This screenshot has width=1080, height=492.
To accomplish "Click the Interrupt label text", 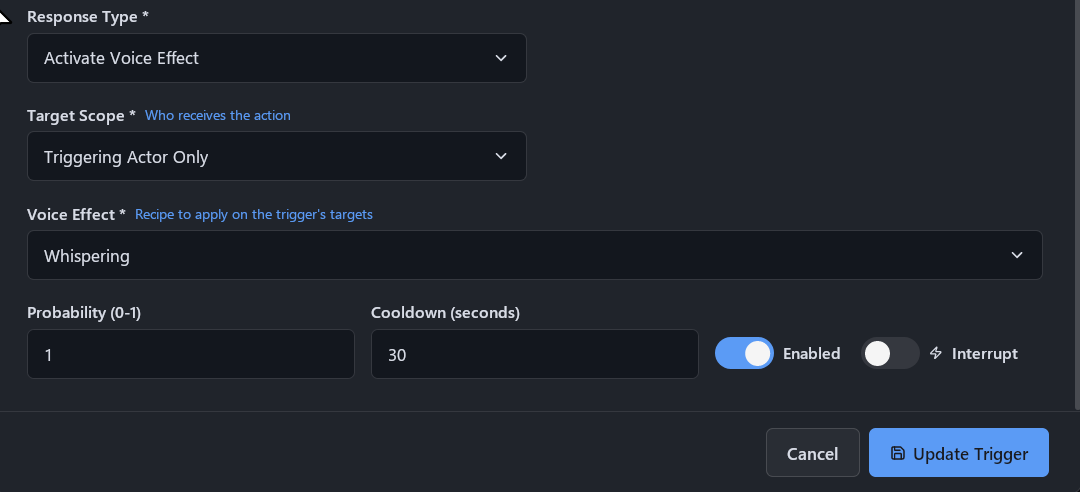I will pos(984,353).
